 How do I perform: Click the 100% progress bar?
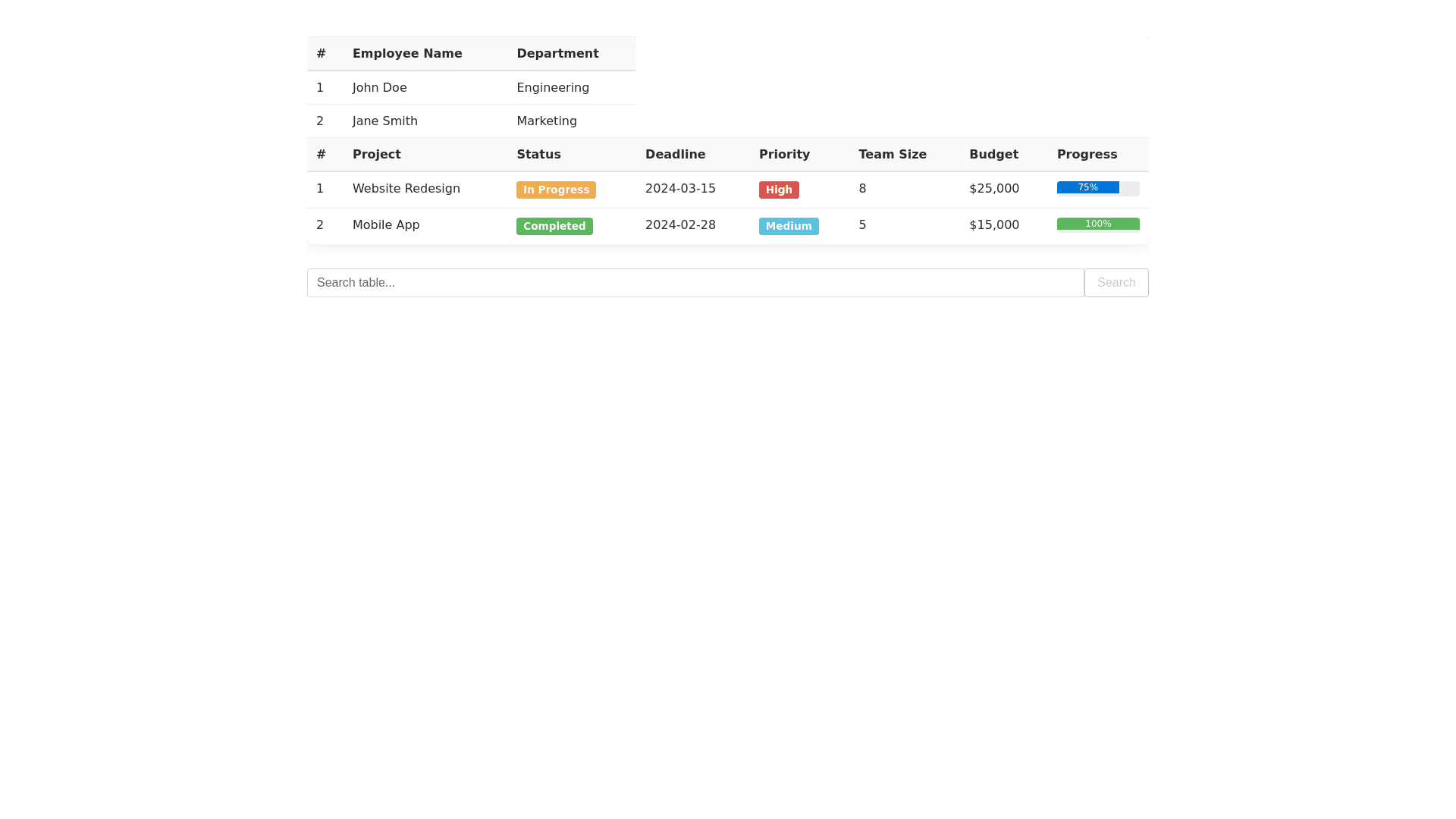tap(1097, 224)
